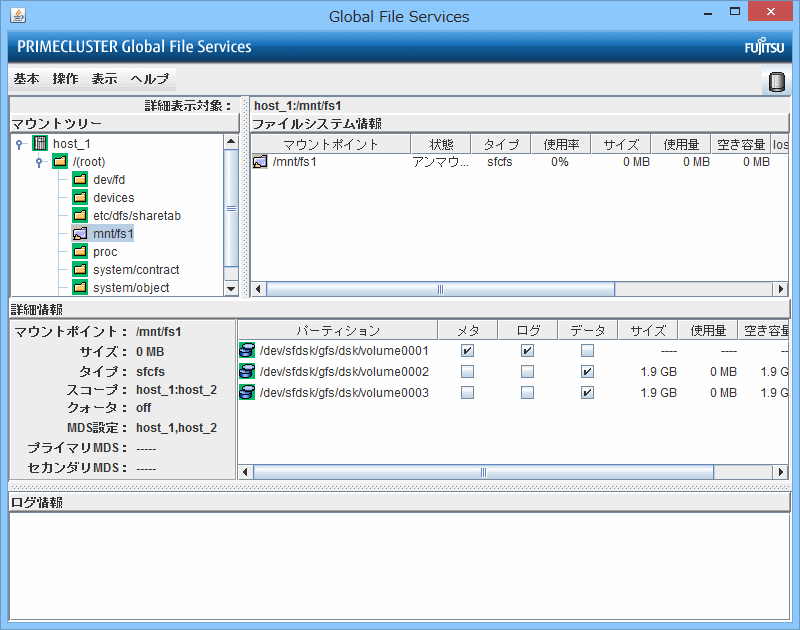800x630 pixels.
Task: Open the 操作 menu
Action: click(65, 79)
